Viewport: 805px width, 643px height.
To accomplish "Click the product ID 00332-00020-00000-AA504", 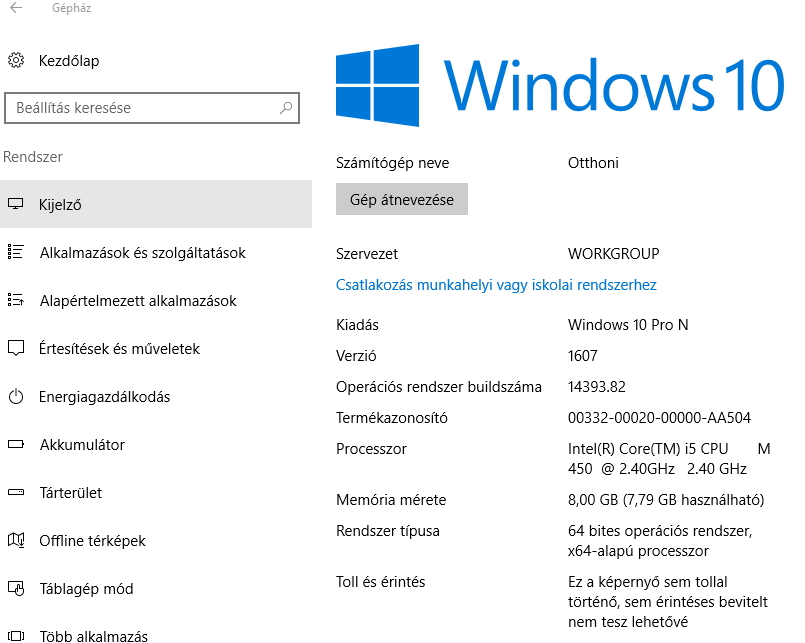I will coord(659,418).
